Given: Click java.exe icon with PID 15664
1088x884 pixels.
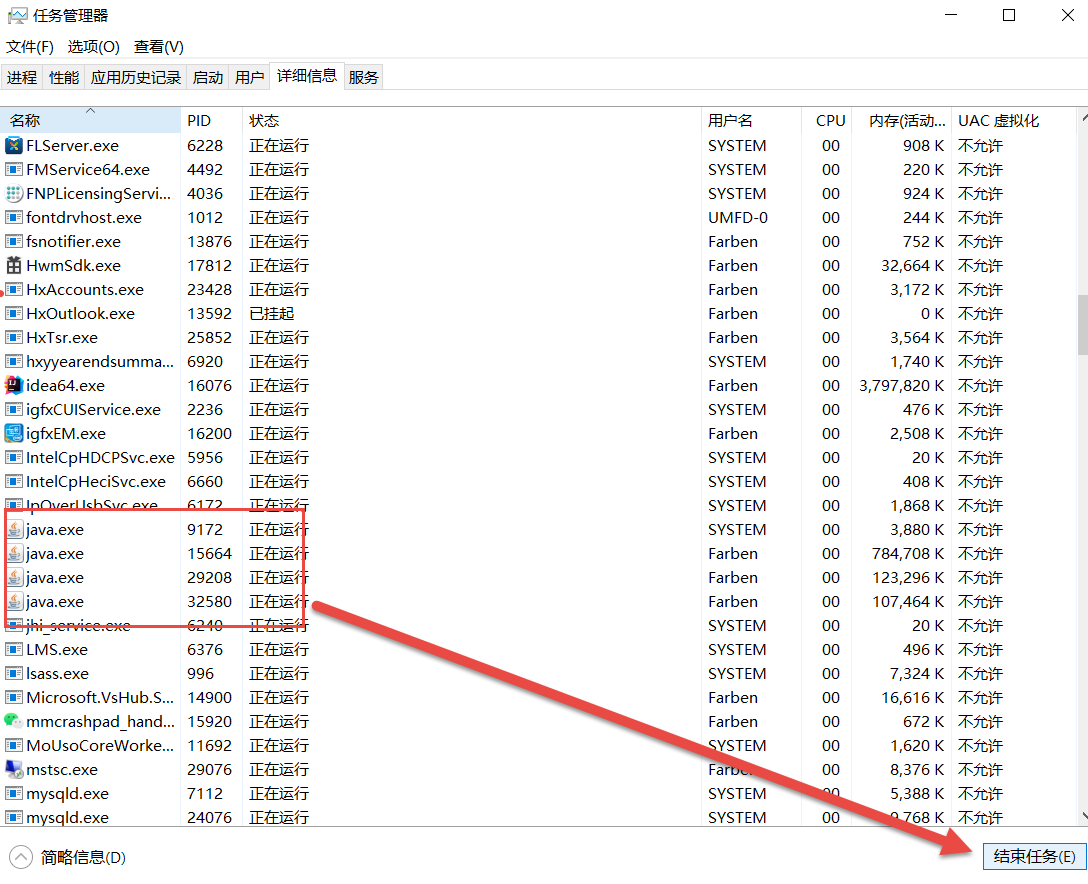Looking at the screenshot, I should (x=15, y=554).
